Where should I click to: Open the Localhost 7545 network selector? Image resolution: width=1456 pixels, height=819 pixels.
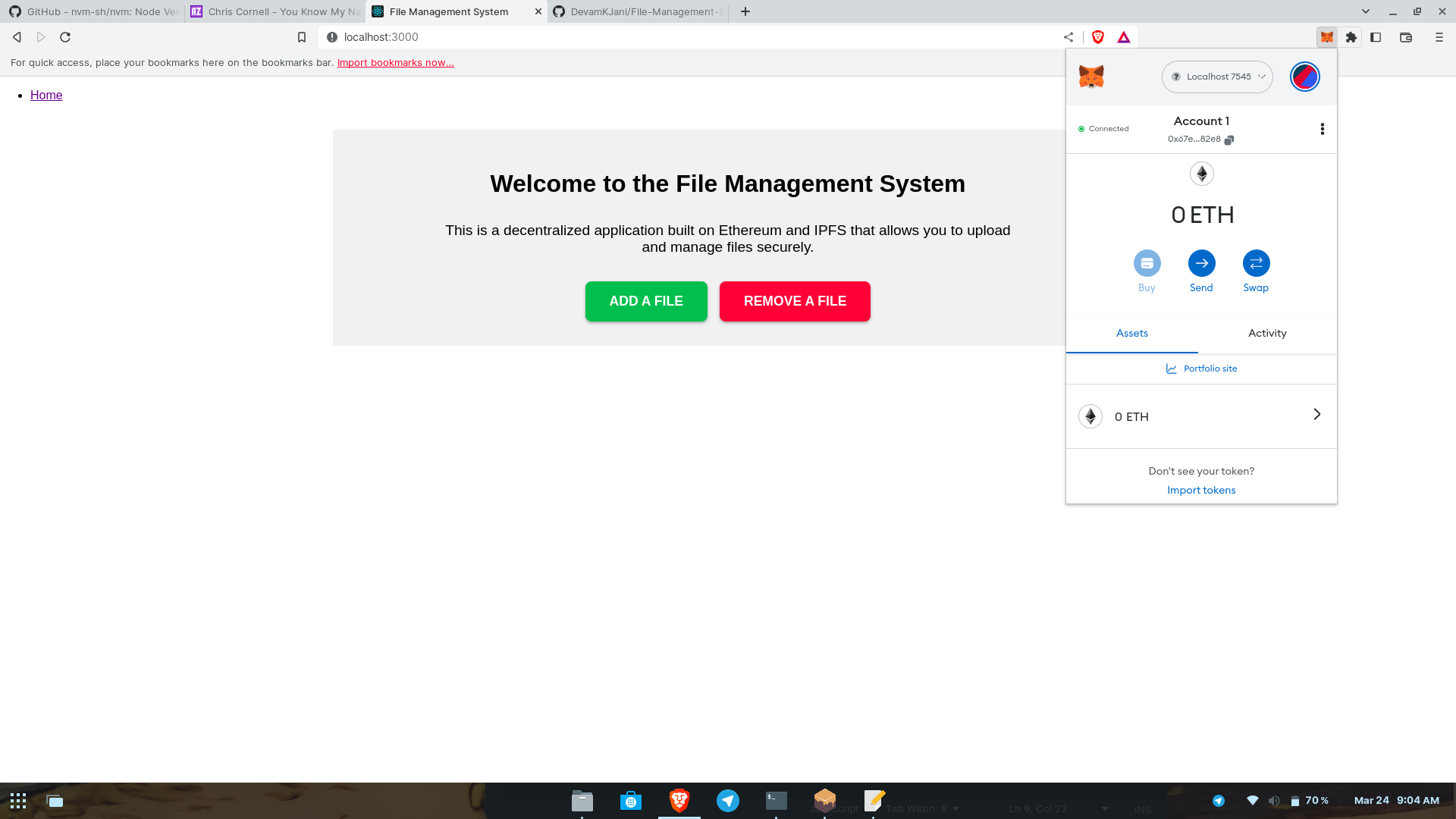(x=1216, y=77)
